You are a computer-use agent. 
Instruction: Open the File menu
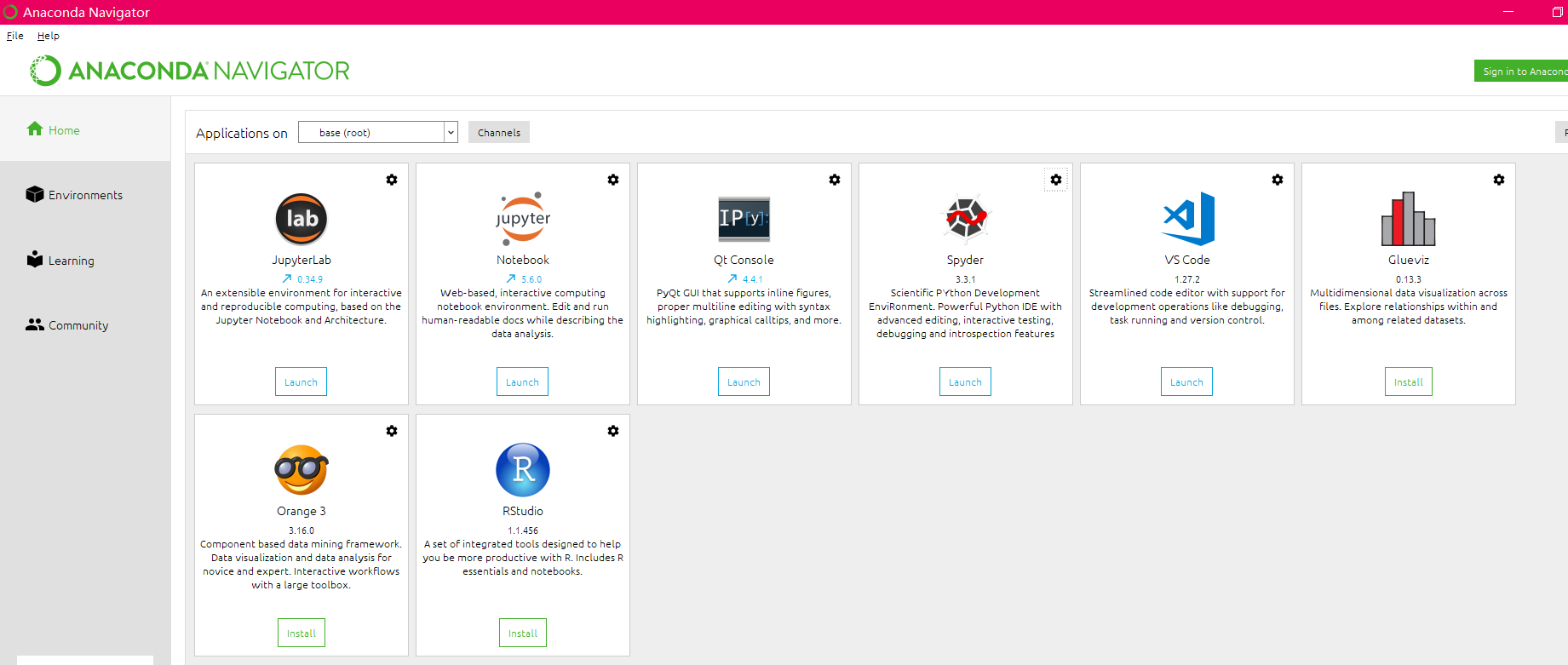pos(15,36)
